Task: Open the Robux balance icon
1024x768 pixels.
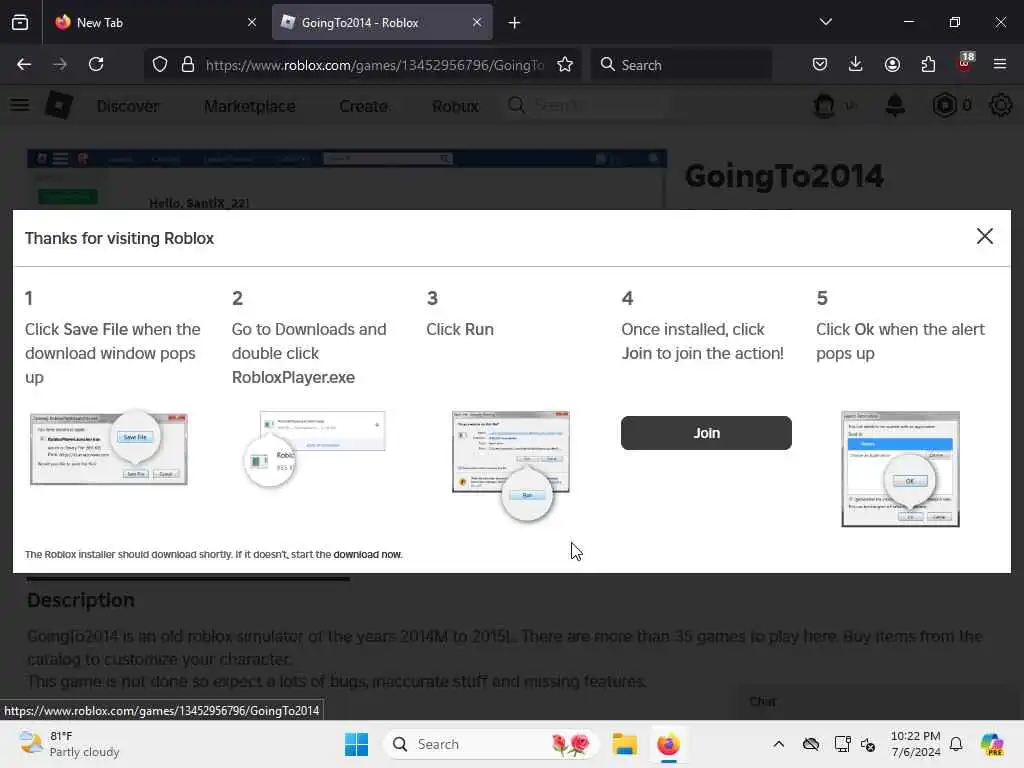Action: [944, 105]
